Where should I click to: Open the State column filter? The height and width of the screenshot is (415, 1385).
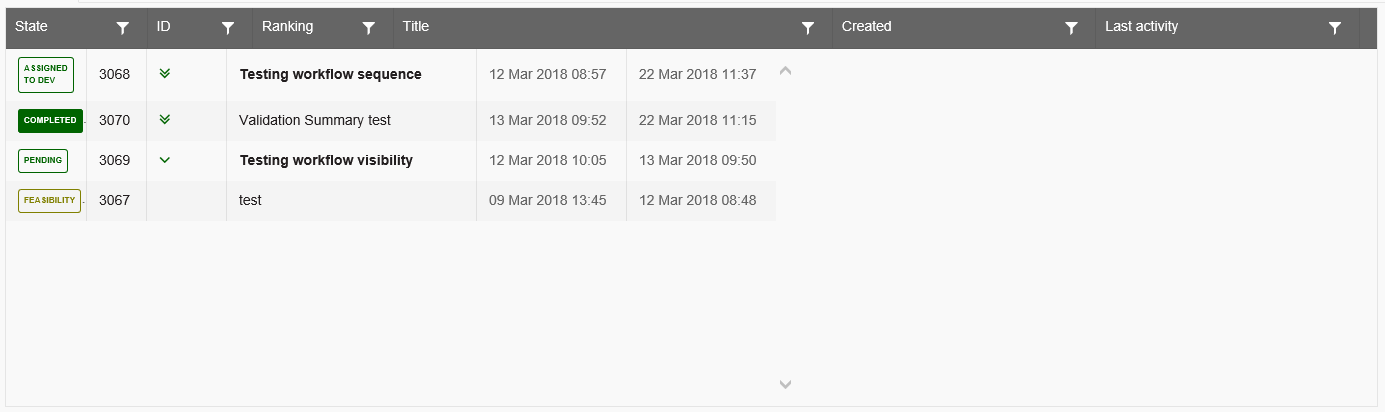123,29
